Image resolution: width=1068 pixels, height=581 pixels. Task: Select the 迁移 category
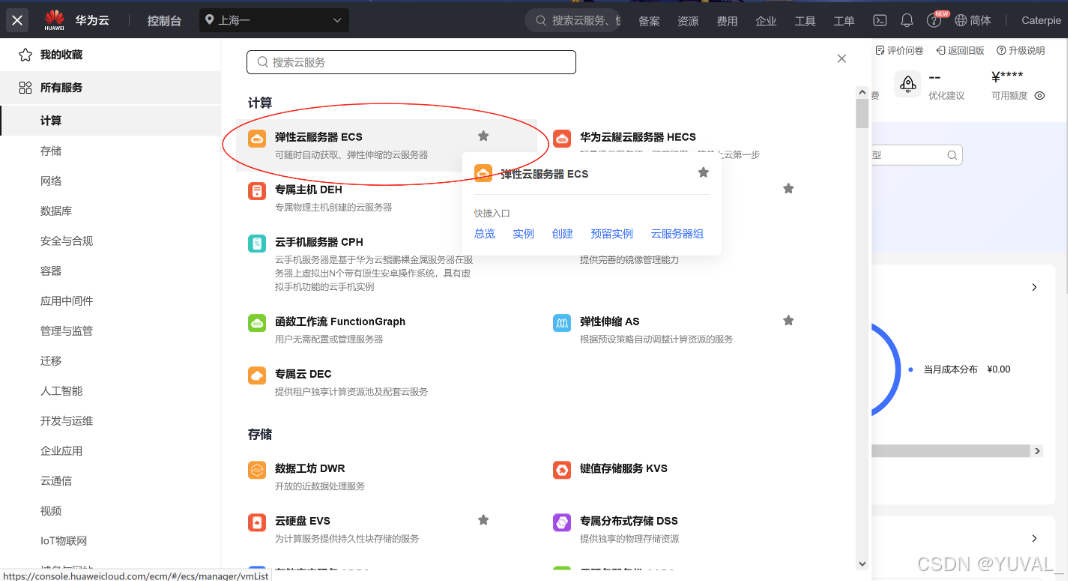pos(51,360)
